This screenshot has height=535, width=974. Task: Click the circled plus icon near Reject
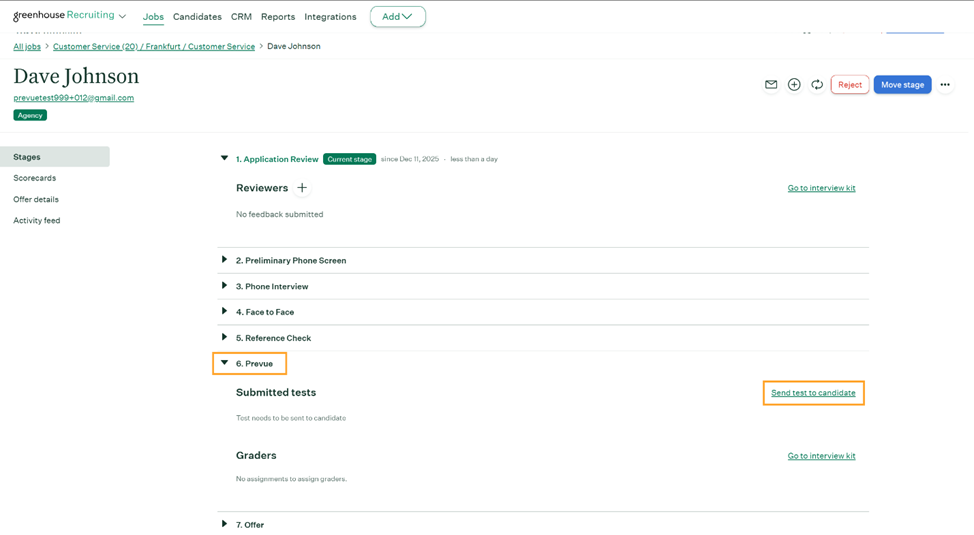(x=794, y=85)
